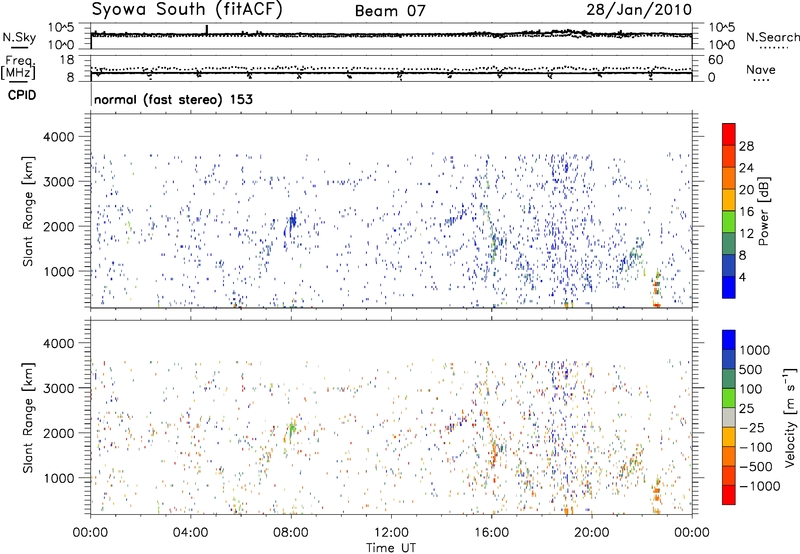The width and height of the screenshot is (800, 554).
Task: Click the green echo cluster near 08:00 in the velocity panel
Action: (292, 430)
